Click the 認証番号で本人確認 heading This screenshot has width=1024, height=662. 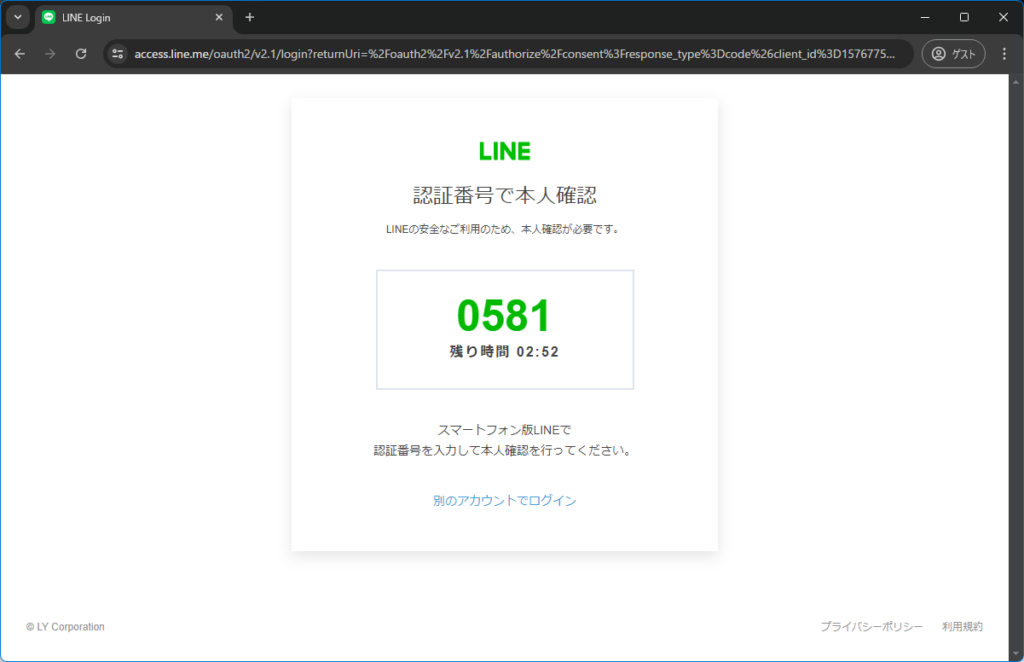(x=505, y=195)
